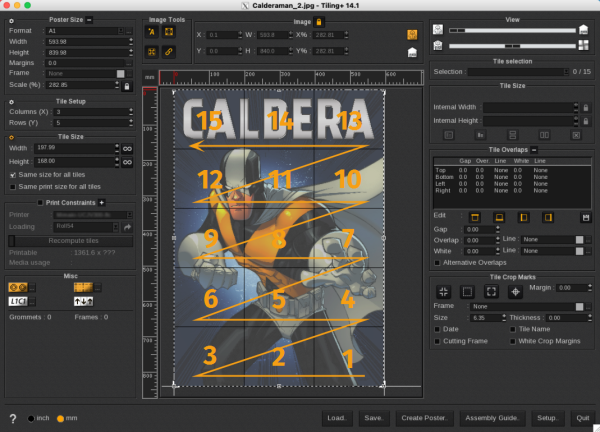Viewport: 600px width, 432px height.
Task: Open the poster Format A1 dropdown
Action: (84, 31)
